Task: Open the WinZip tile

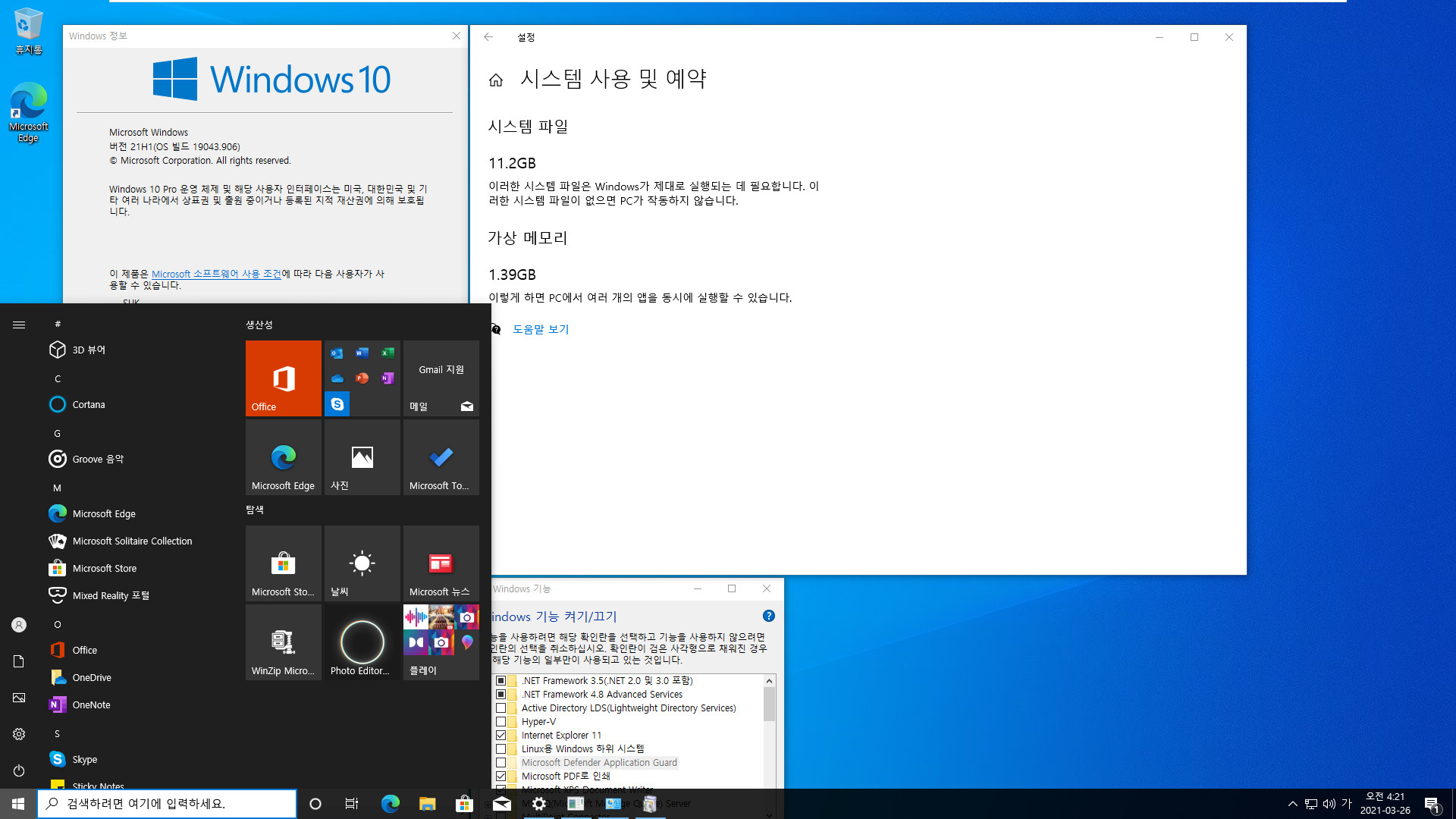Action: point(284,642)
